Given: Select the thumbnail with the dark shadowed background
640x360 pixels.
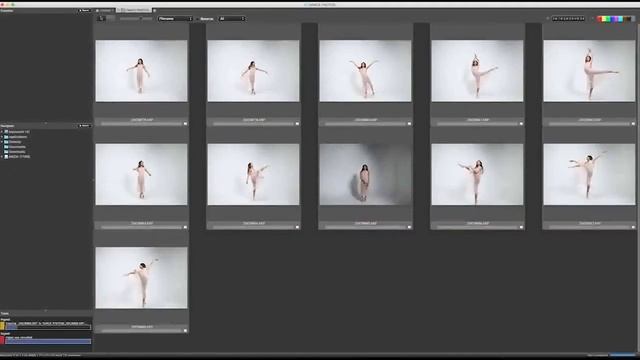Looking at the screenshot, I should (x=365, y=174).
